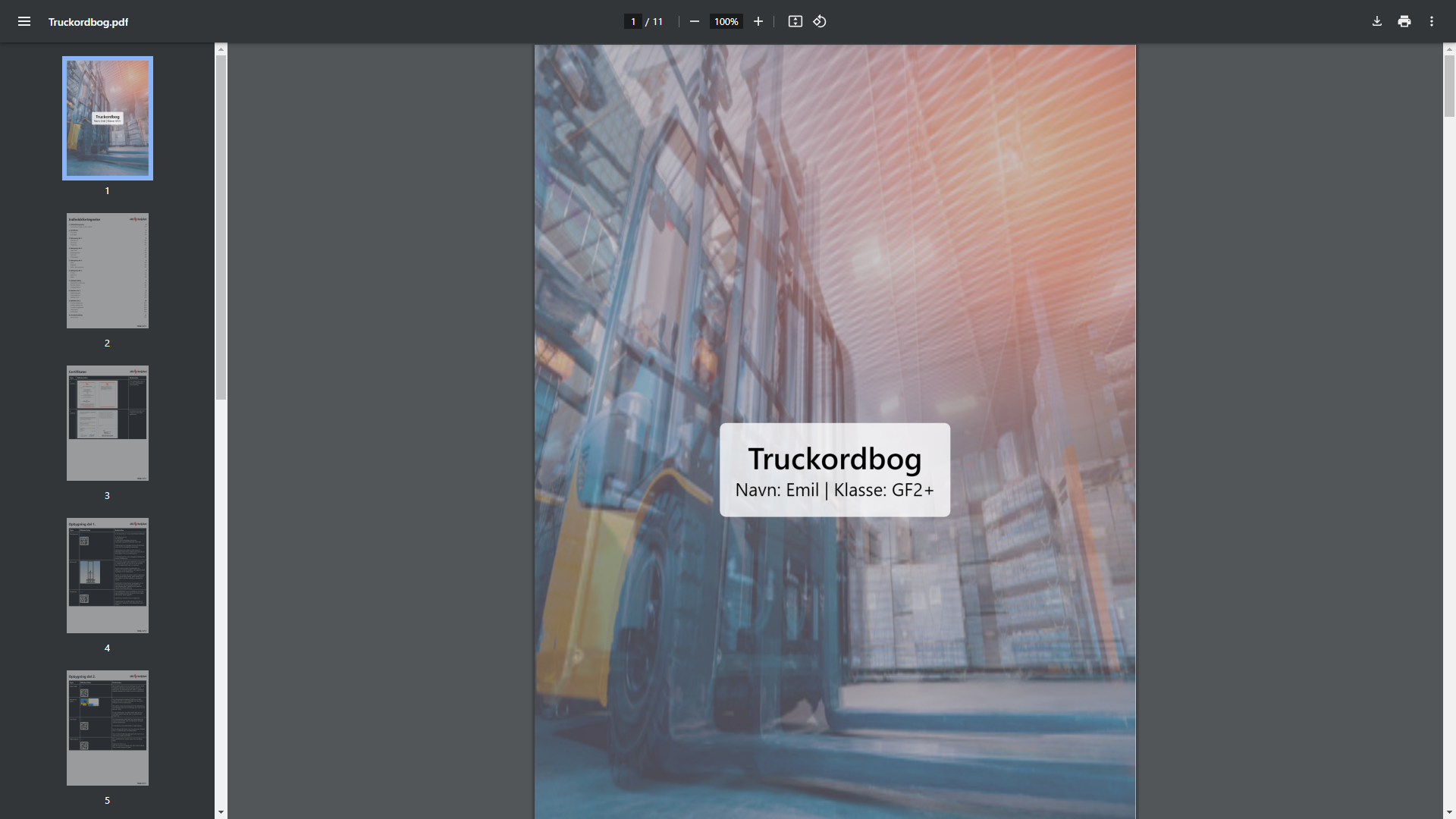Zoom in with the plus icon
Image resolution: width=1456 pixels, height=819 pixels.
758,21
